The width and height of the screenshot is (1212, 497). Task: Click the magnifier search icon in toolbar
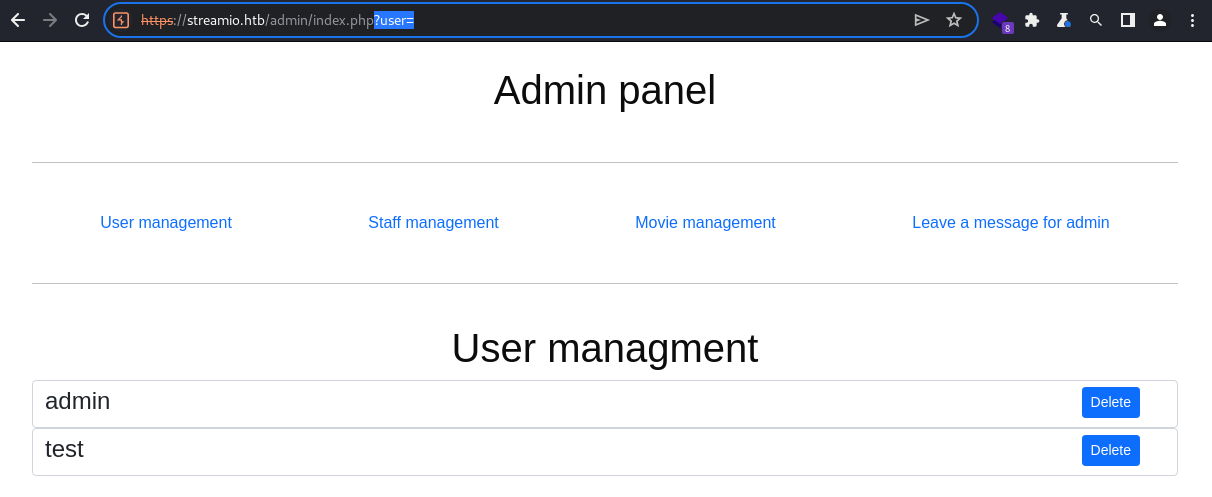point(1096,20)
